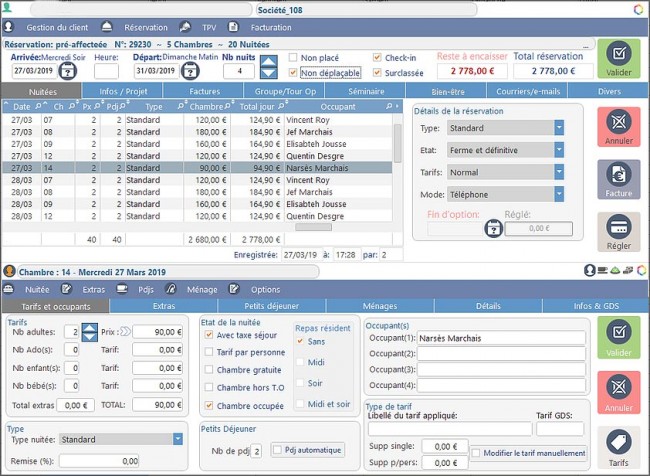Increase Nb nuits with the up arrow
Image resolution: width=650 pixels, height=476 pixels.
tap(269, 61)
